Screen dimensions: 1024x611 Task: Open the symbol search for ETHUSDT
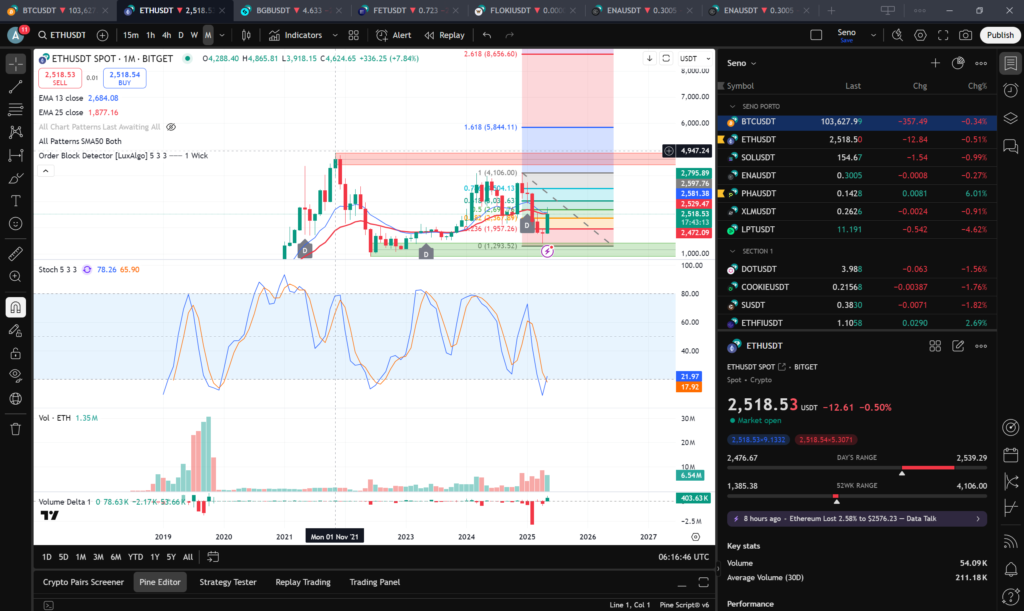pos(62,35)
